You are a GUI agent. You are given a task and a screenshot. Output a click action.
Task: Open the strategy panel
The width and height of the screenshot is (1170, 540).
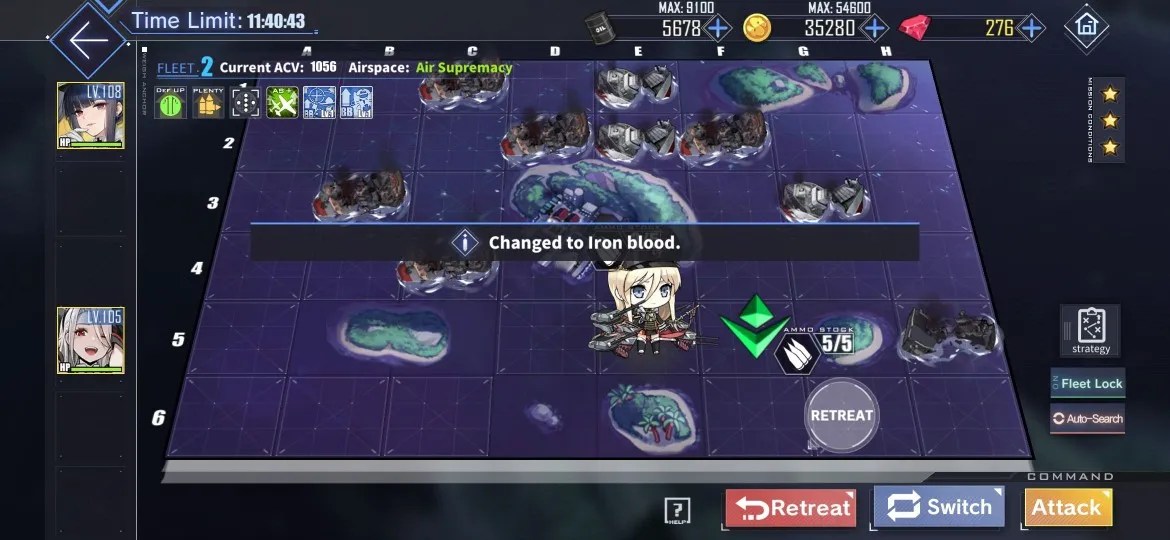tap(1090, 330)
